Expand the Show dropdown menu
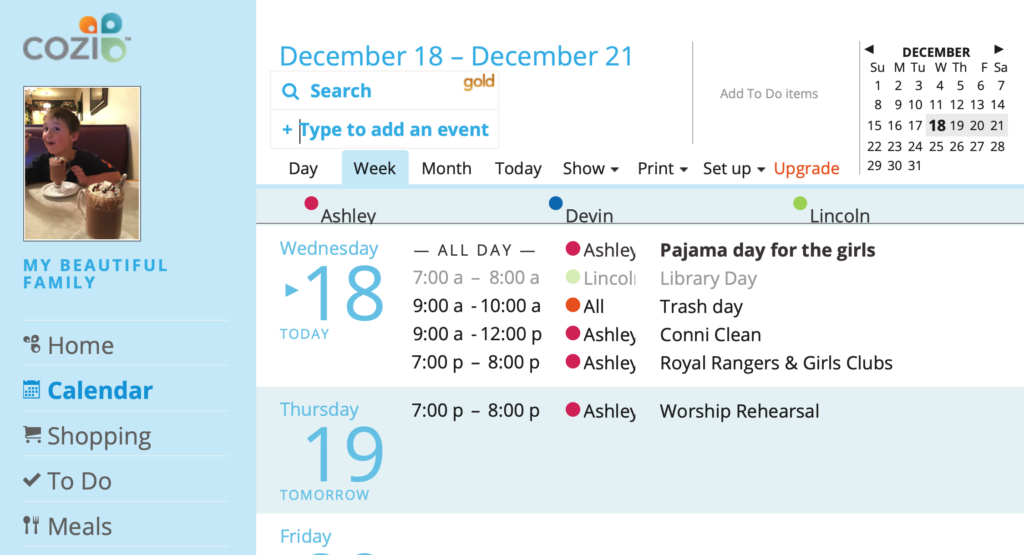This screenshot has height=555, width=1024. 590,168
